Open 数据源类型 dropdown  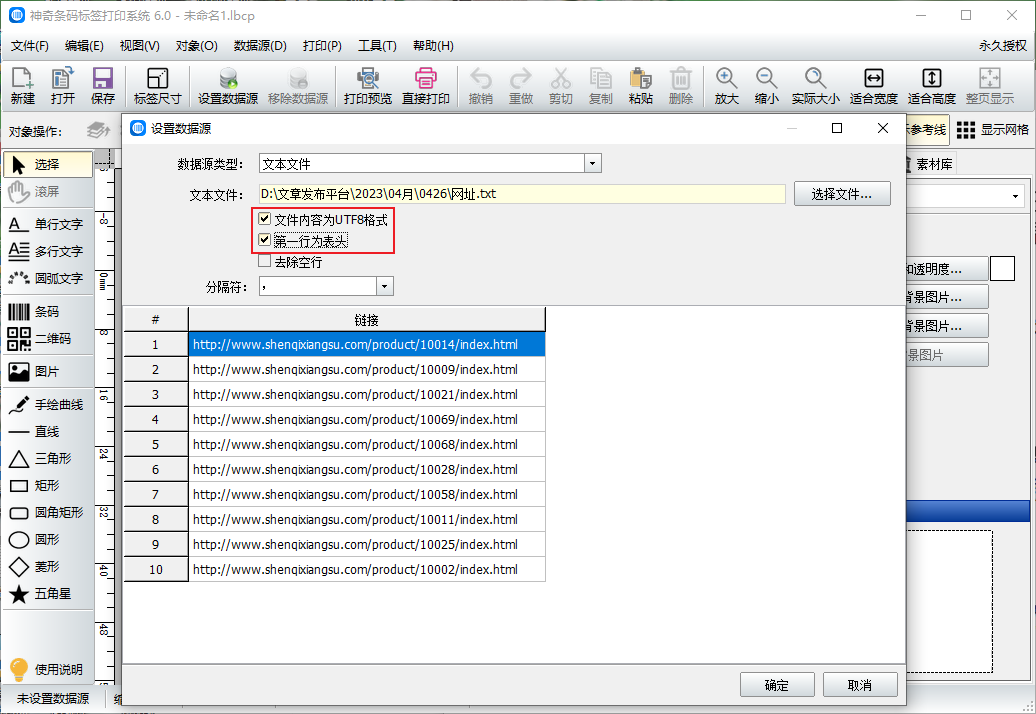(x=593, y=163)
